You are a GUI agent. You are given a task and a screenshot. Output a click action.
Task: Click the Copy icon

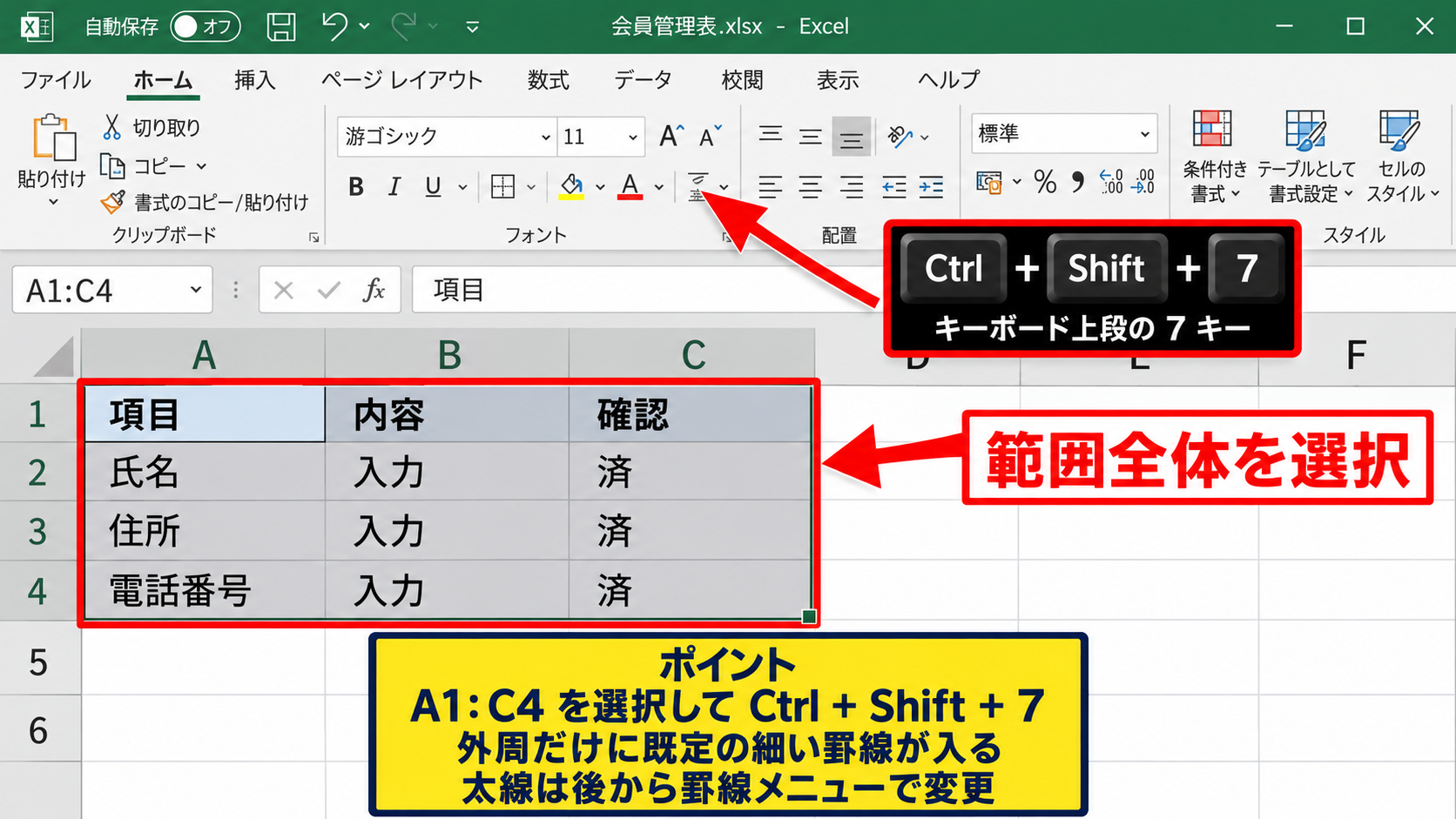(112, 164)
